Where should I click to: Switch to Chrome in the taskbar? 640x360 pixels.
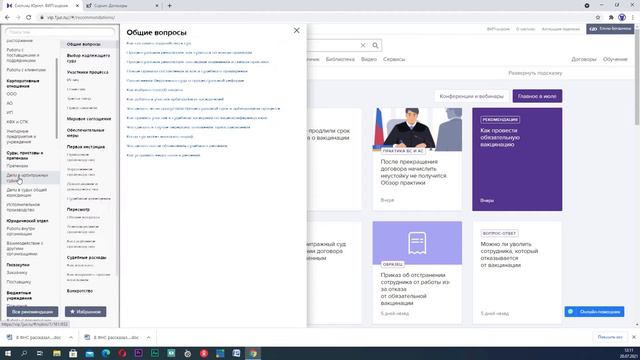(253, 353)
